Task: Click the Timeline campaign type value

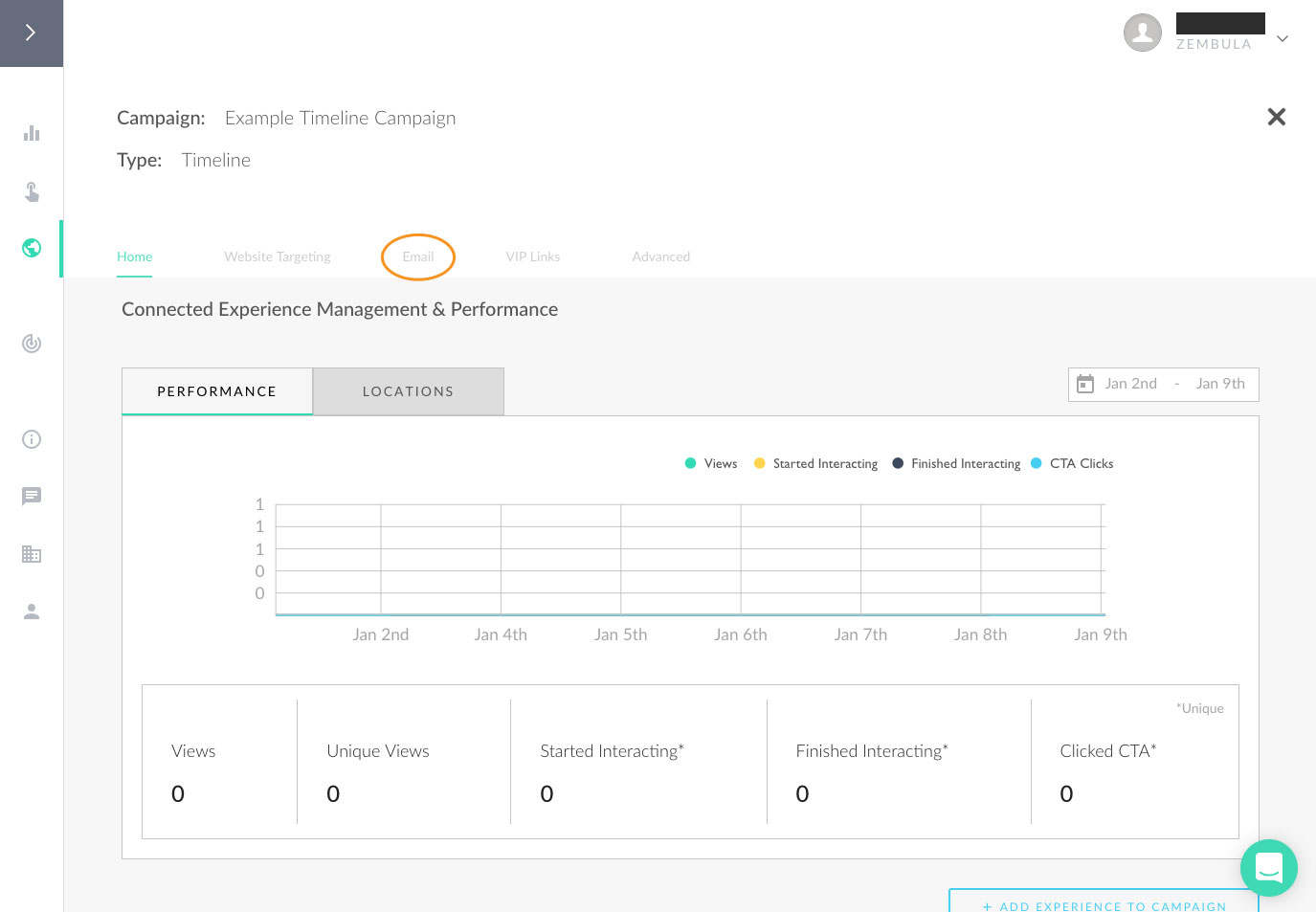Action: (x=216, y=160)
